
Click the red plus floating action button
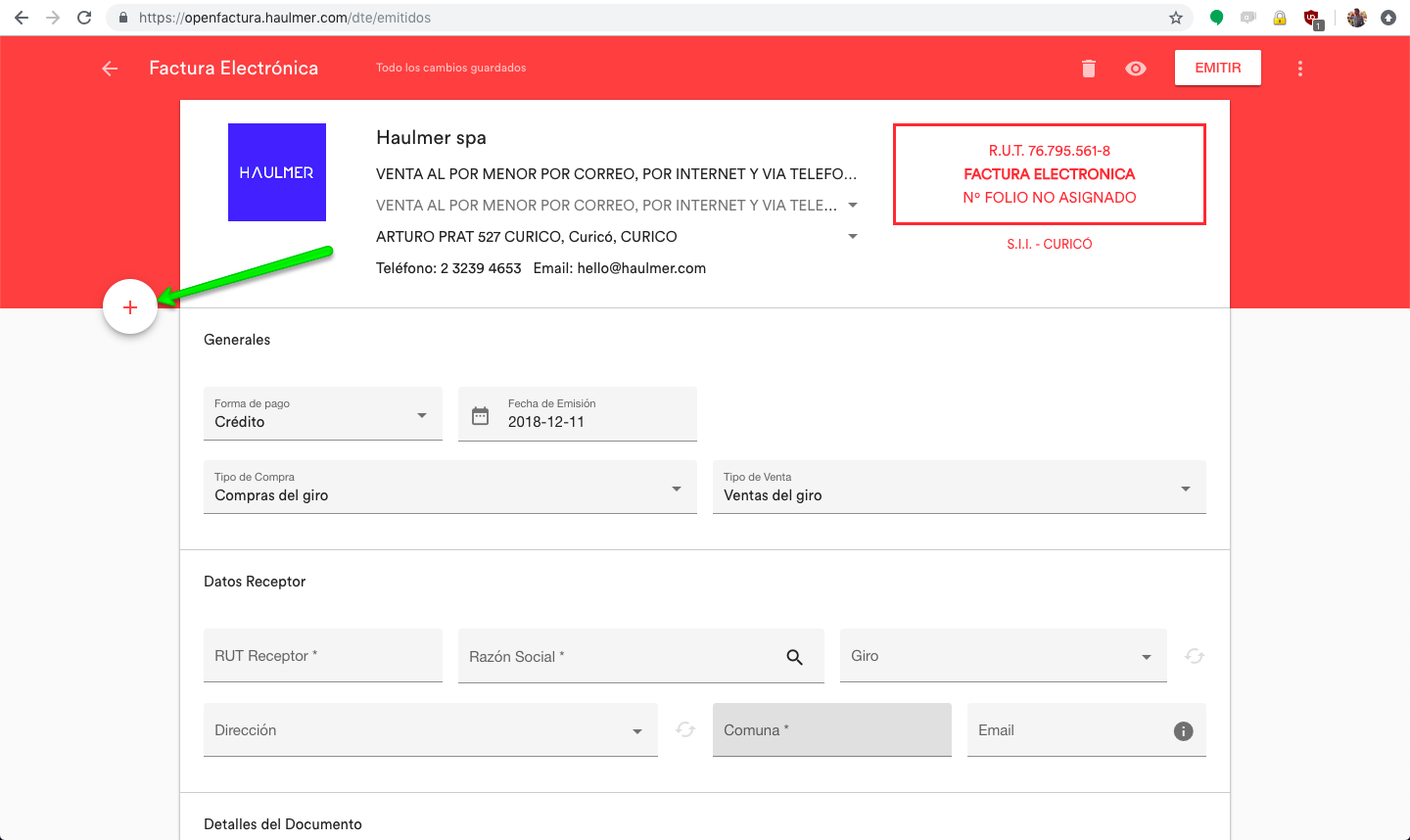tap(130, 307)
